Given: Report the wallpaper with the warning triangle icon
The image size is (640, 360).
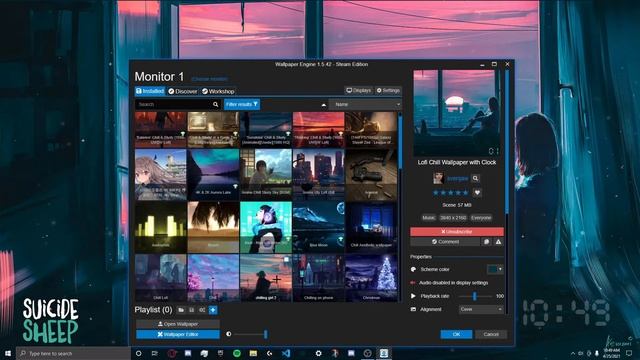Looking at the screenshot, I should (498, 242).
